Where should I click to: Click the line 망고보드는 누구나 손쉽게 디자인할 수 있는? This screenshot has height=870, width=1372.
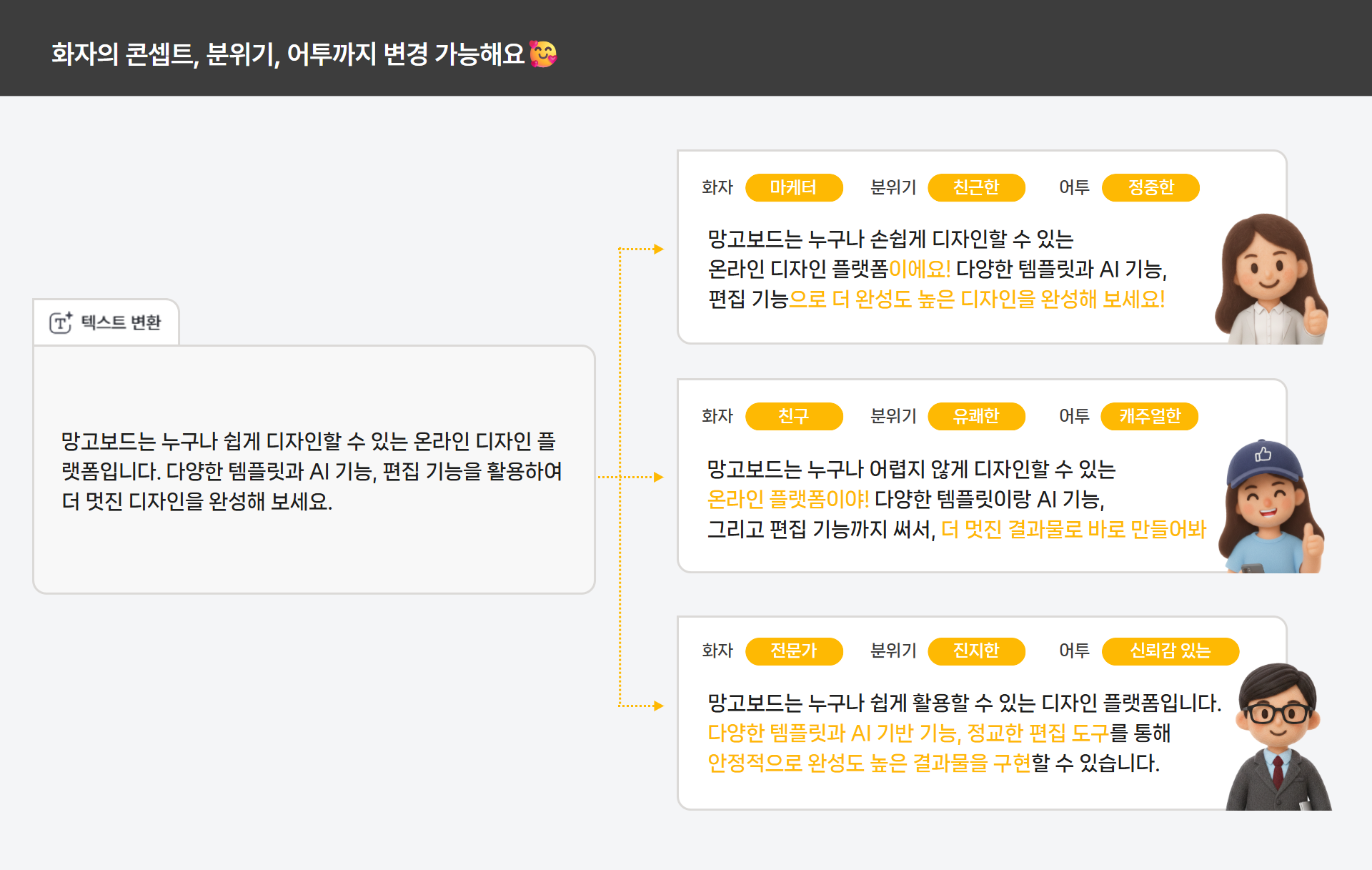pyautogui.click(x=890, y=239)
